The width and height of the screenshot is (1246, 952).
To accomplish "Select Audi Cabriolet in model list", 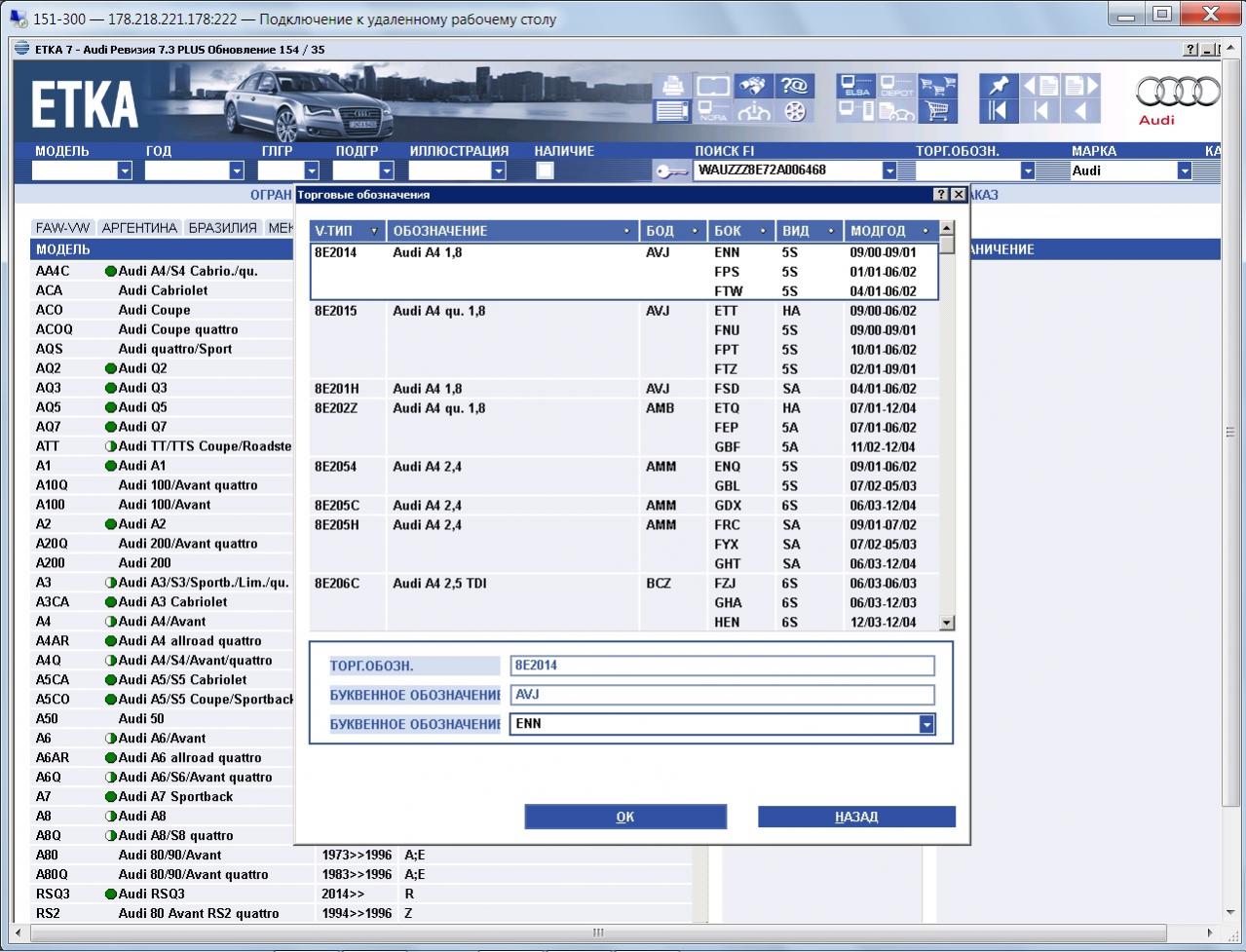I will pos(163,290).
